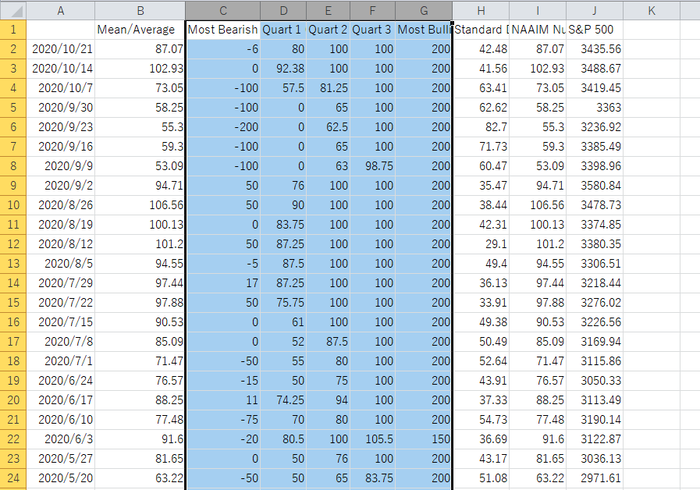The image size is (700, 490).
Task: Select column A header
Action: click(x=61, y=11)
